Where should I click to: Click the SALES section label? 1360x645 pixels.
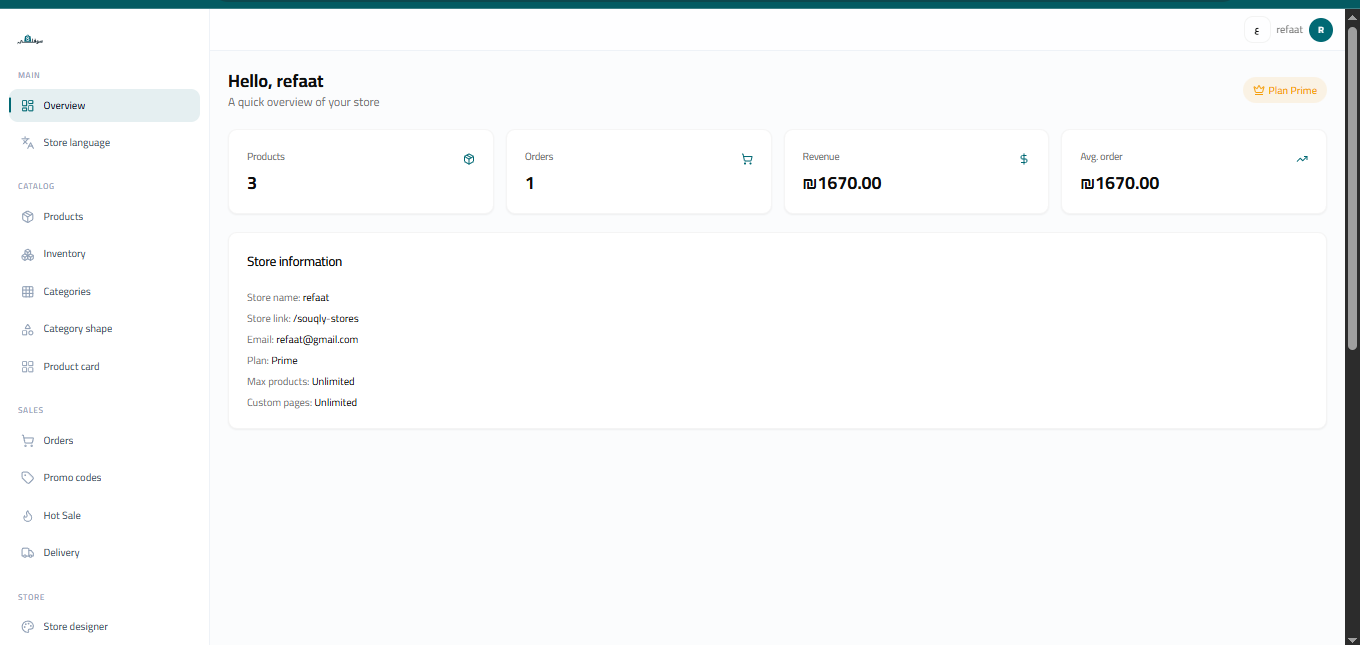[x=31, y=410]
